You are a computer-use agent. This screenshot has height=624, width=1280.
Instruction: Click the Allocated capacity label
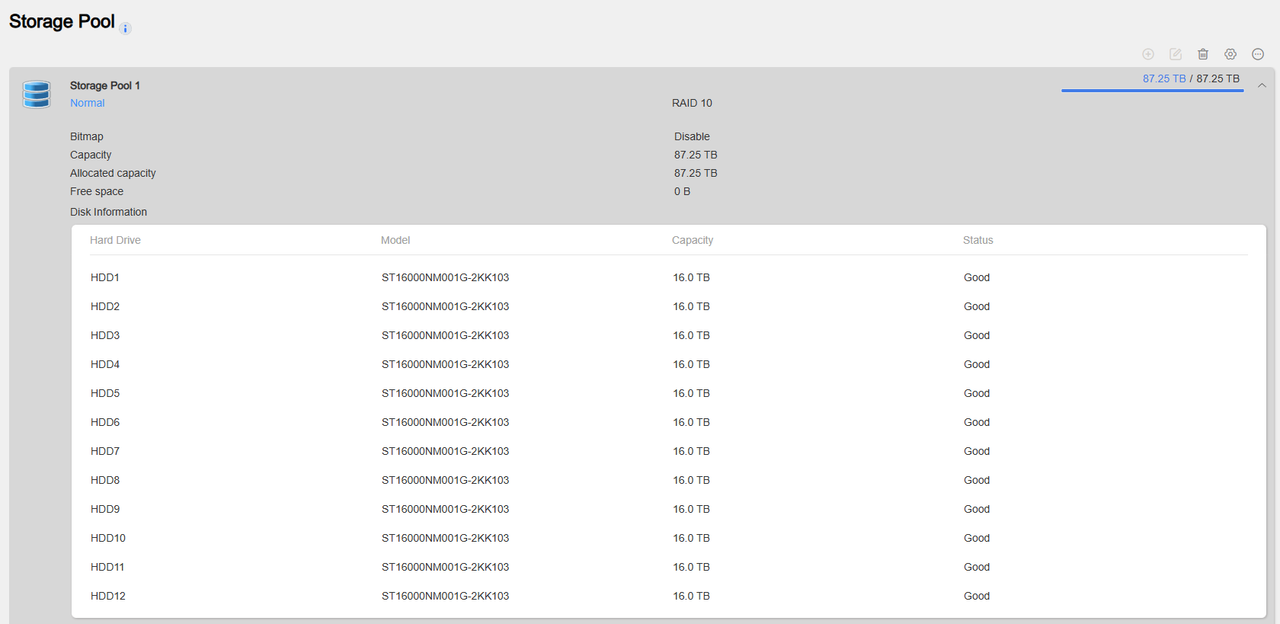tap(113, 173)
